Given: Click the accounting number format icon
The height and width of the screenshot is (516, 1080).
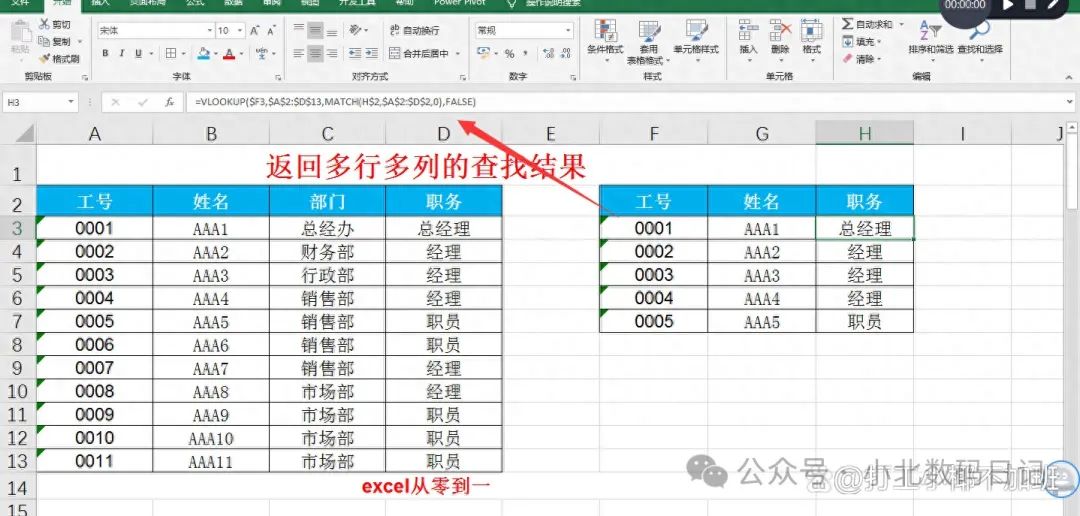Looking at the screenshot, I should pyautogui.click(x=483, y=53).
